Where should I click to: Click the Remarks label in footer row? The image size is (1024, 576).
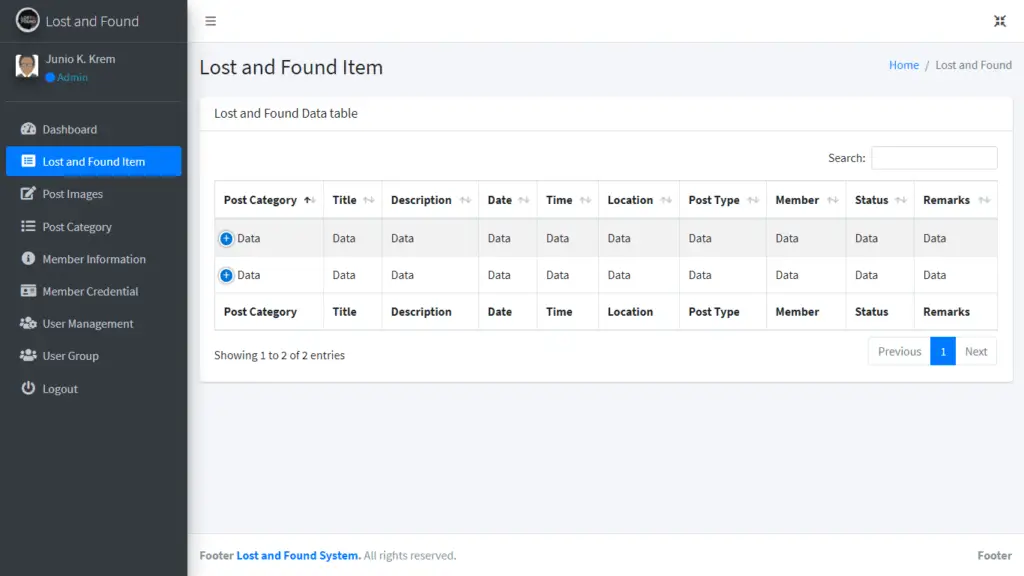[x=946, y=312]
